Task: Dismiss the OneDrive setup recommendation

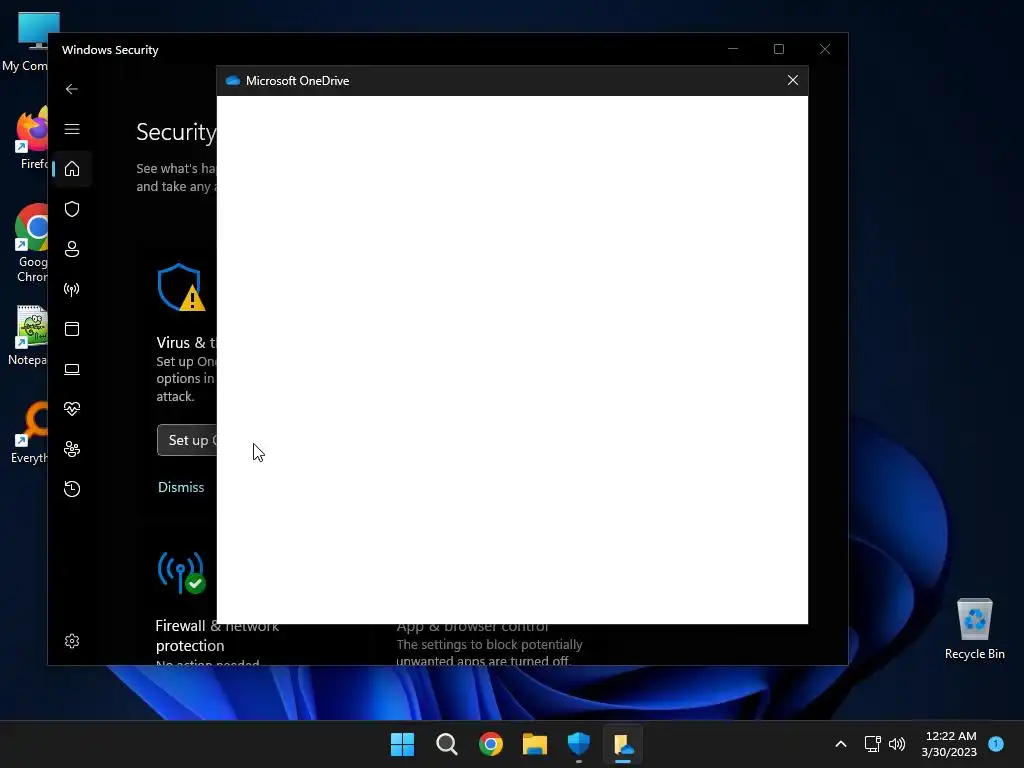Action: [x=181, y=487]
